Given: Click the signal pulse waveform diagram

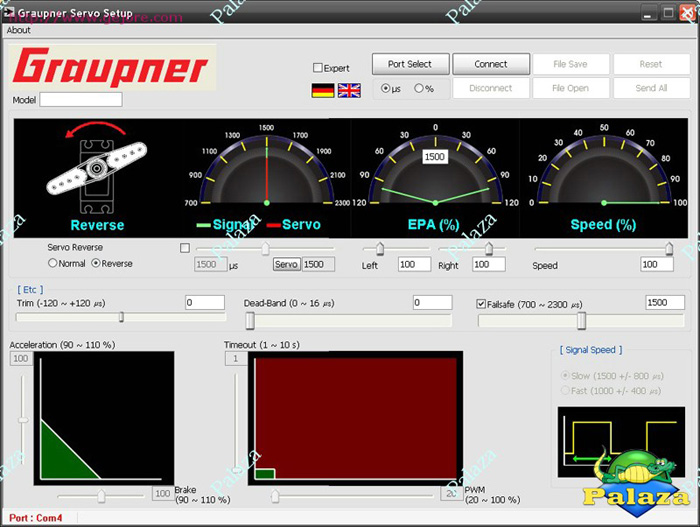Looking at the screenshot, I should pos(621,442).
